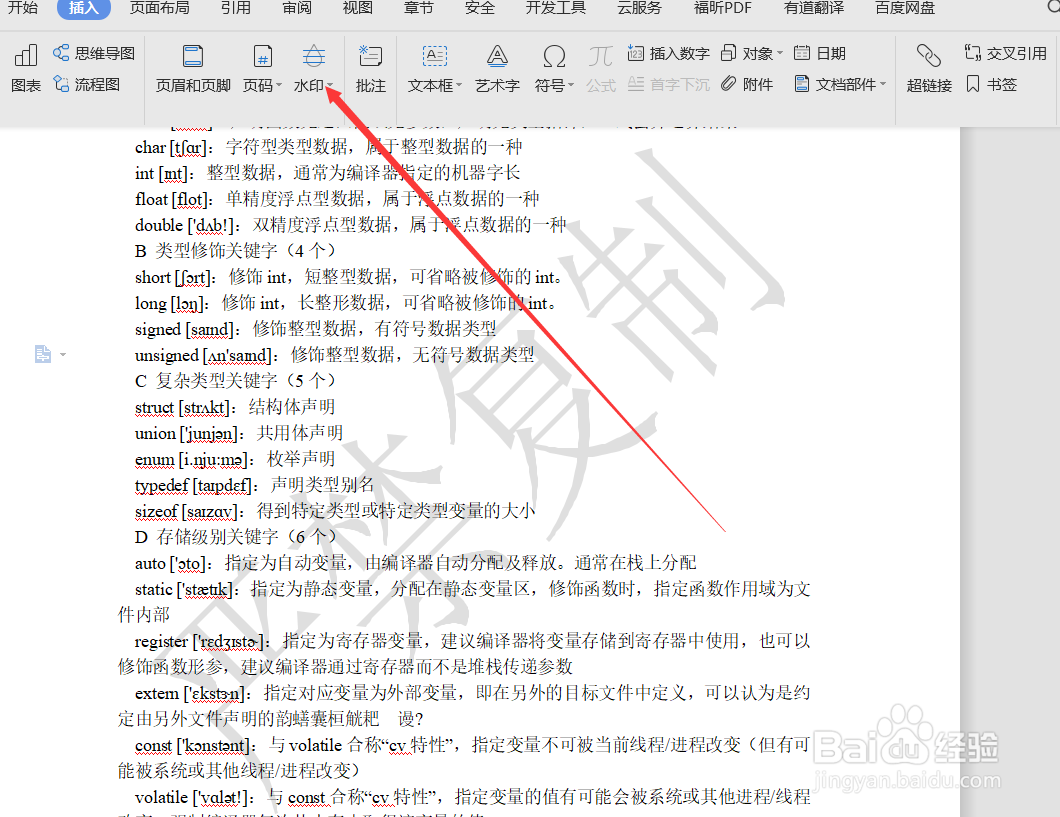Insert WordArt using the 艺术字 icon

(497, 70)
